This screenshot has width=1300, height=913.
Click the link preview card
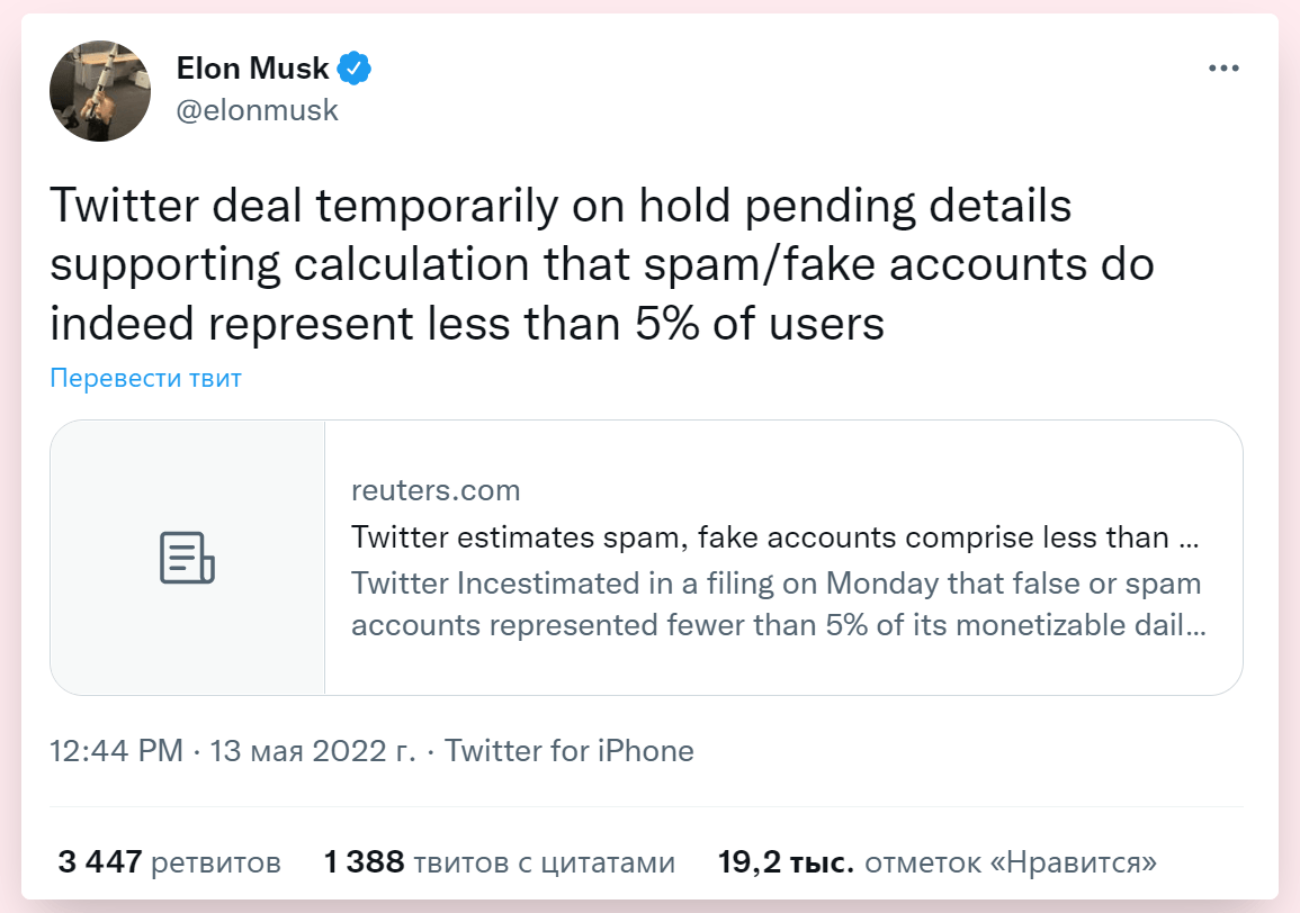pyautogui.click(x=650, y=557)
